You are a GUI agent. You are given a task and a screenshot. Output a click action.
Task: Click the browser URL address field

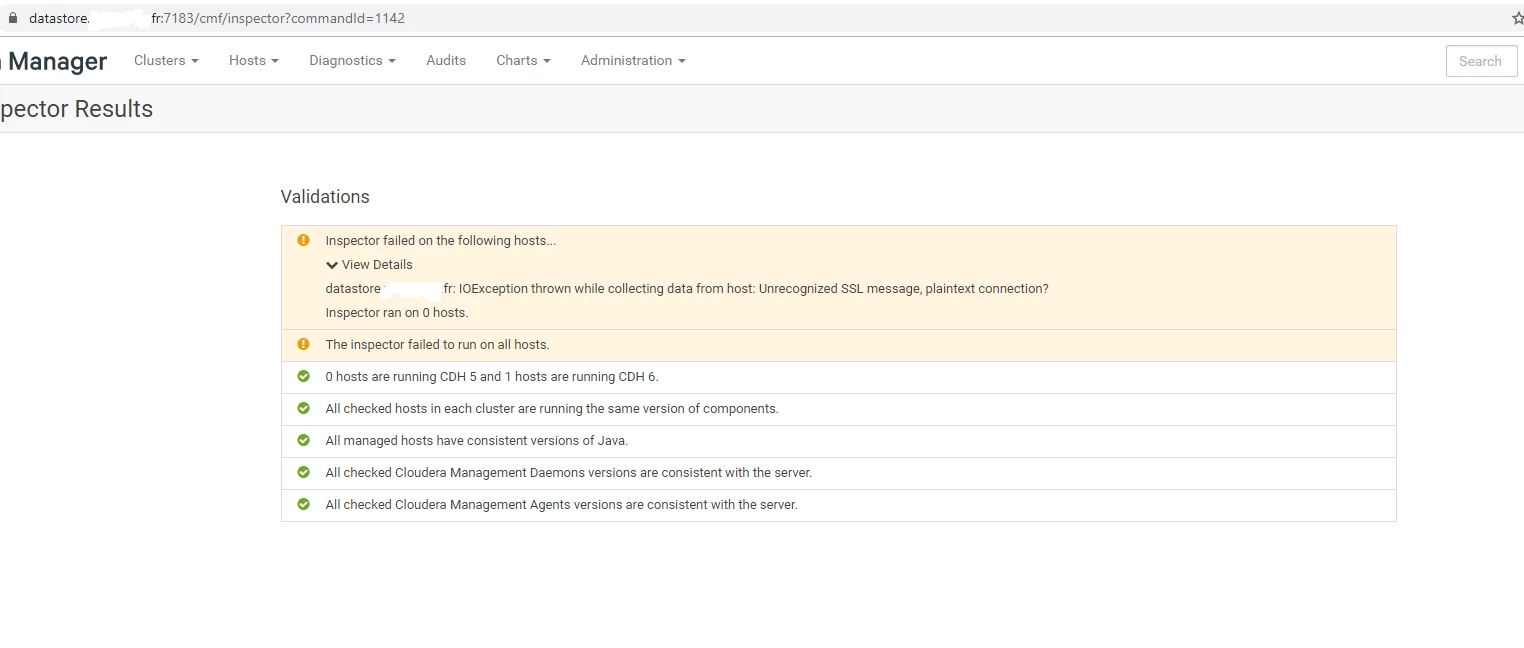tap(760, 18)
